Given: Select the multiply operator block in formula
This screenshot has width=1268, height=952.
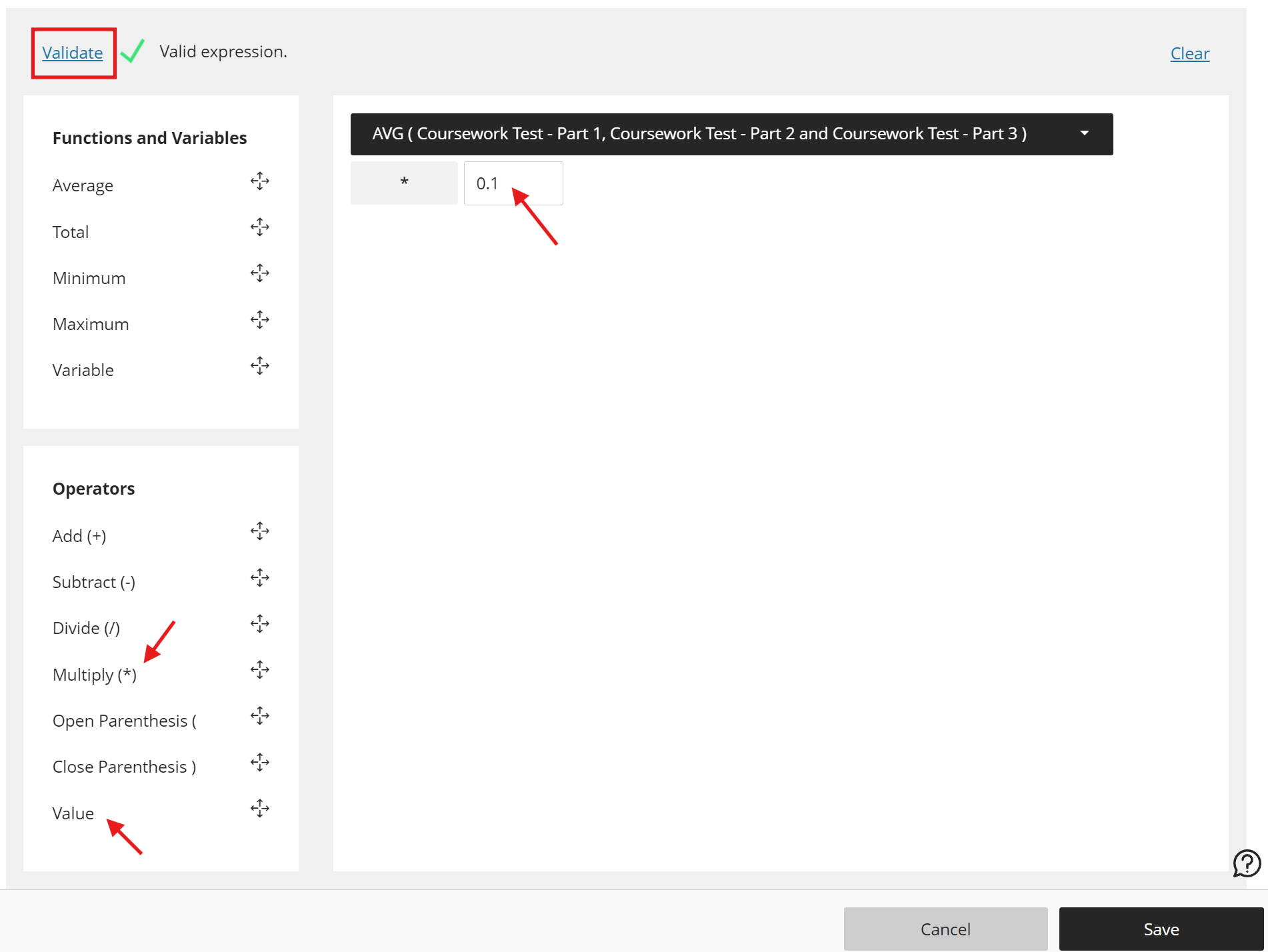Looking at the screenshot, I should (404, 183).
